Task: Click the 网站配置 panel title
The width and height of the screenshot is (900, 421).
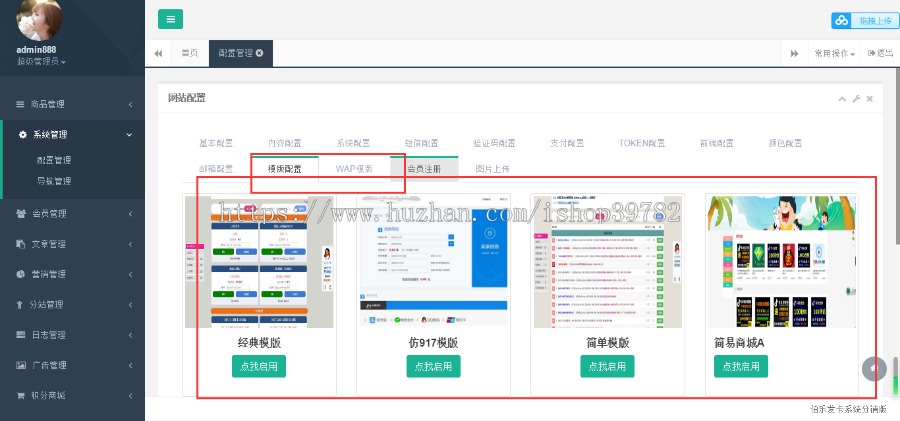Action: 187,98
